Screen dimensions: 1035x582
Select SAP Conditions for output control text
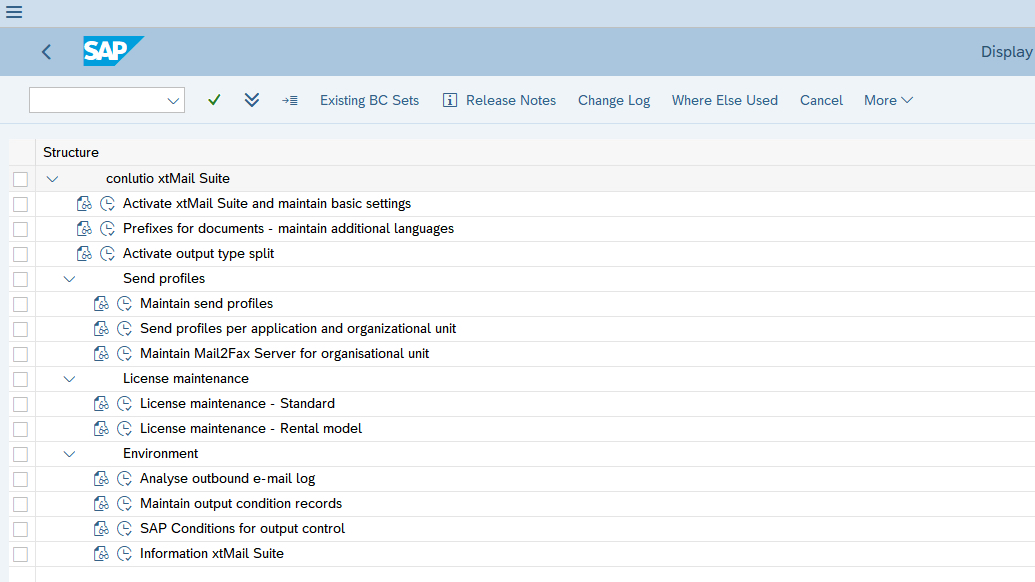[x=242, y=529]
